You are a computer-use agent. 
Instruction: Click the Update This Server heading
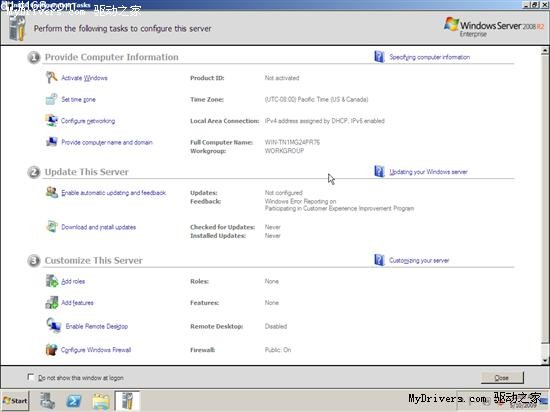tap(87, 172)
